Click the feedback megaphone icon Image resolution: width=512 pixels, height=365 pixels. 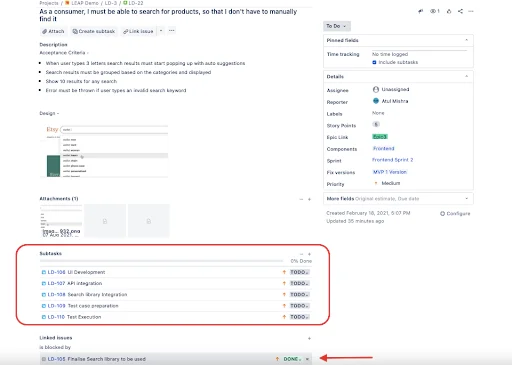pos(421,11)
